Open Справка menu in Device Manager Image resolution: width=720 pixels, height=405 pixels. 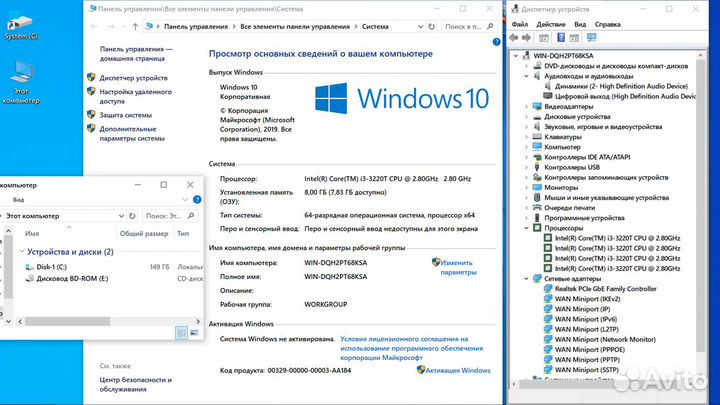pos(607,24)
